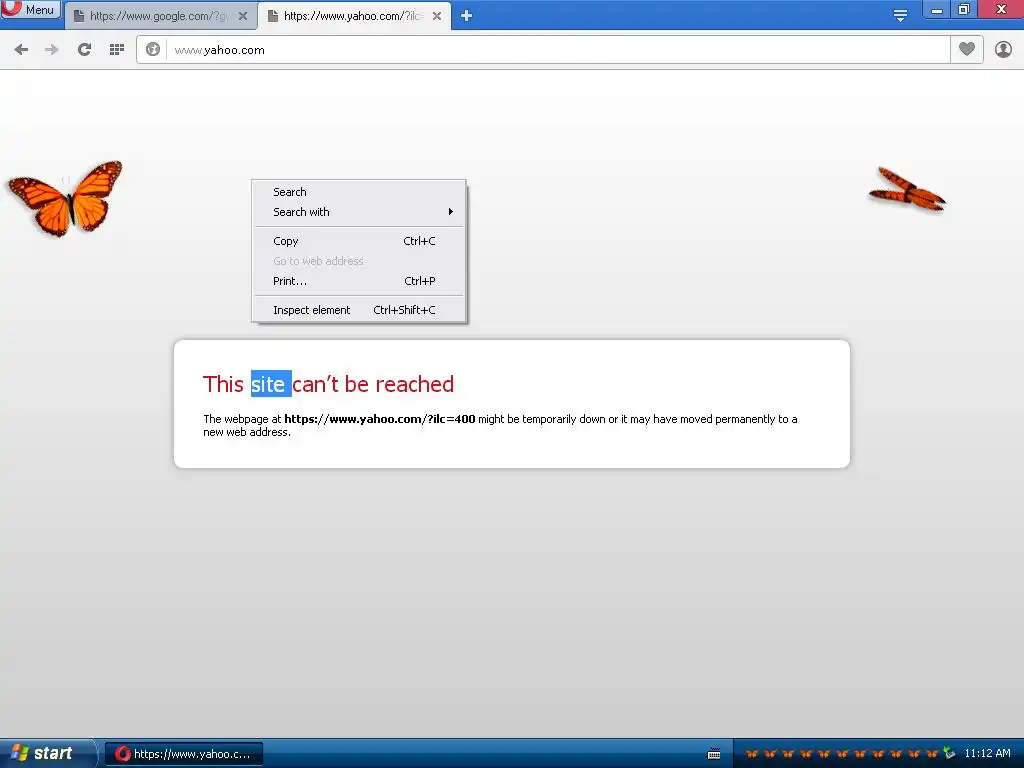This screenshot has height=768, width=1024.
Task: Reload the page
Action: click(x=84, y=50)
